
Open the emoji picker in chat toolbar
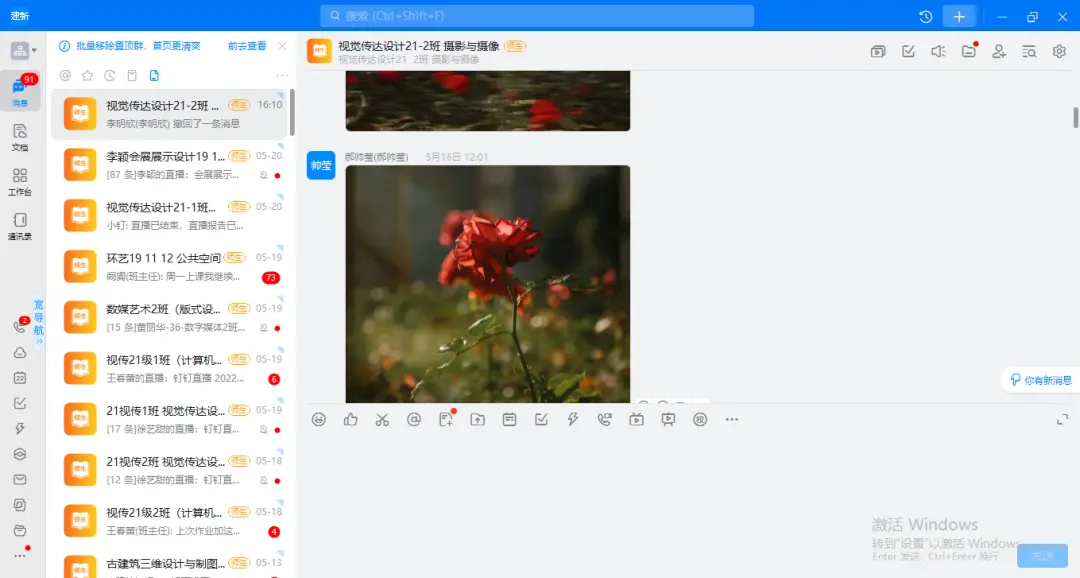click(318, 420)
